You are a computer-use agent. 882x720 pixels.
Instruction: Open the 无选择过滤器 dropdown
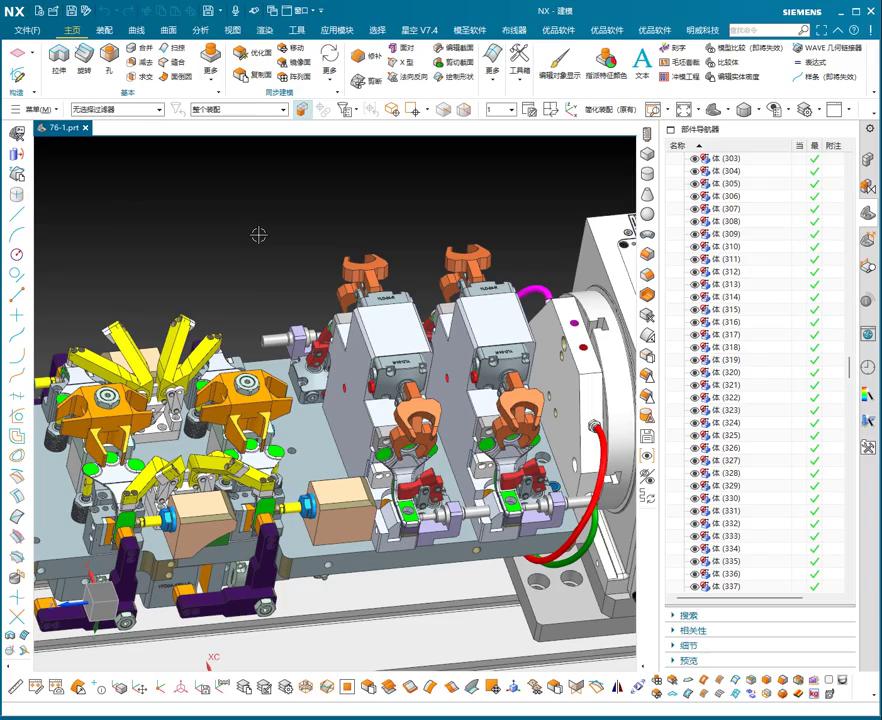[117, 109]
